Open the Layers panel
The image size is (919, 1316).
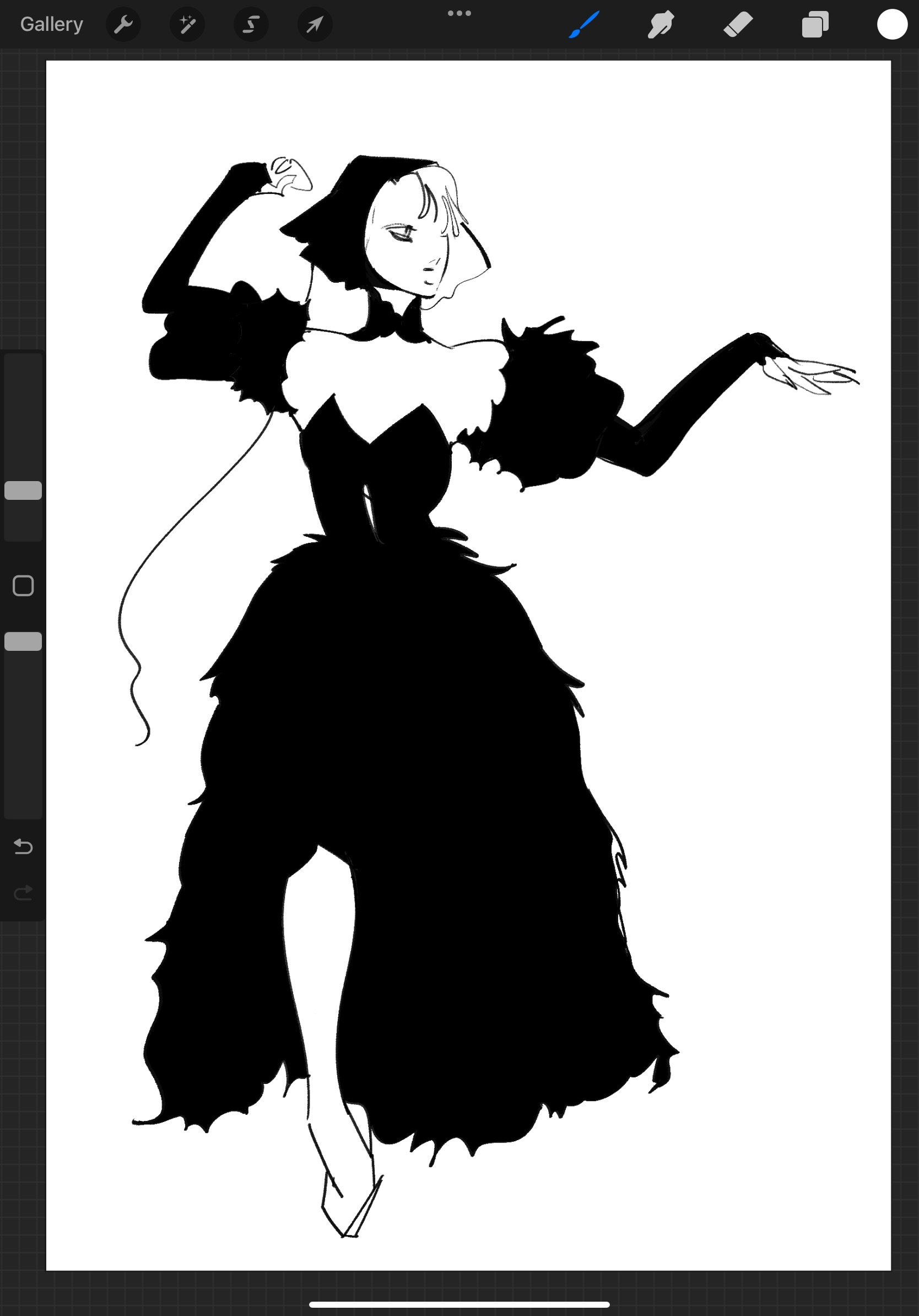click(x=815, y=25)
